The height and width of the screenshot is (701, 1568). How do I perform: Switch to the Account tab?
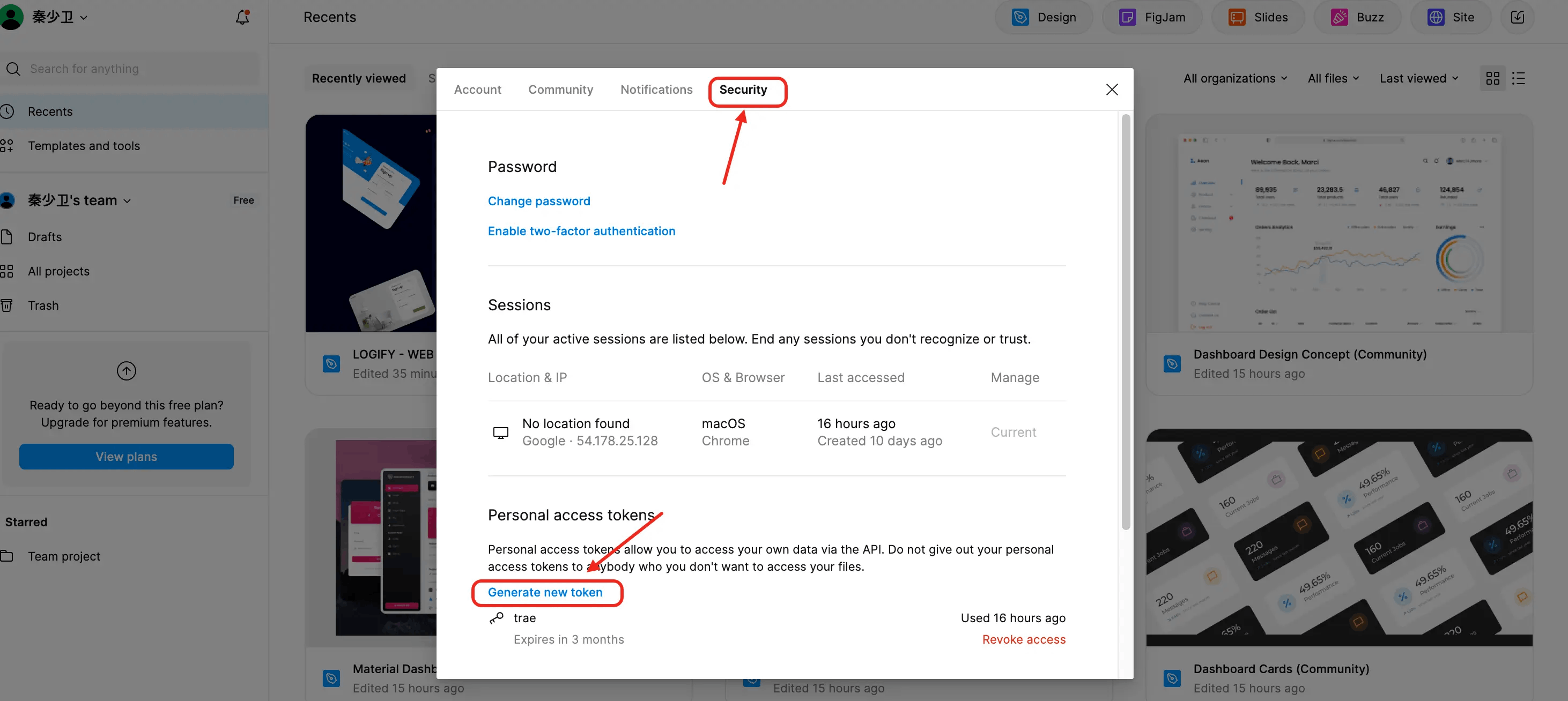[x=477, y=90]
